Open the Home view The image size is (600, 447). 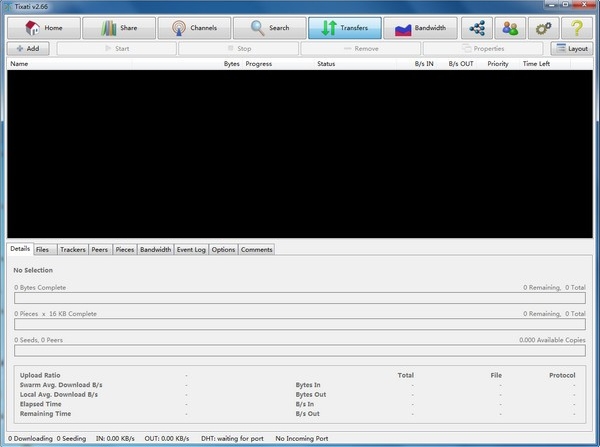[42, 28]
